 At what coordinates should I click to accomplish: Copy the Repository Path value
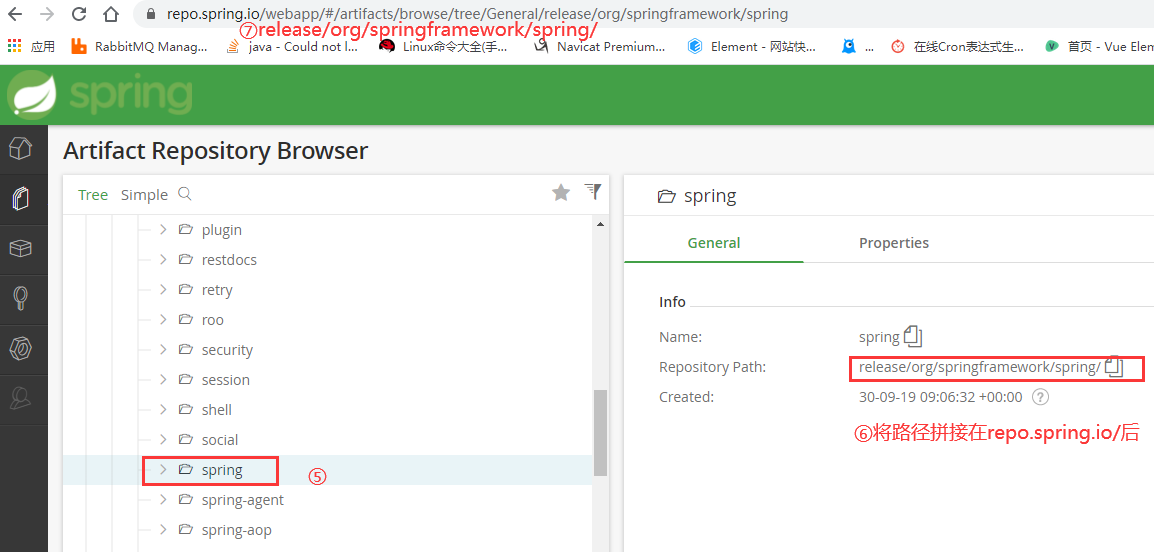pos(1115,367)
